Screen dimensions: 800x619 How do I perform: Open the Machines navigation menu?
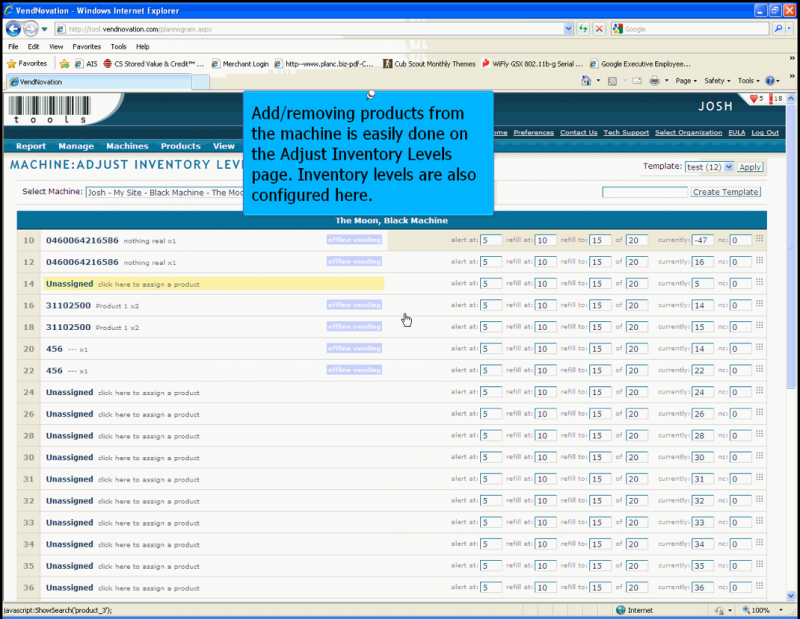coord(127,146)
